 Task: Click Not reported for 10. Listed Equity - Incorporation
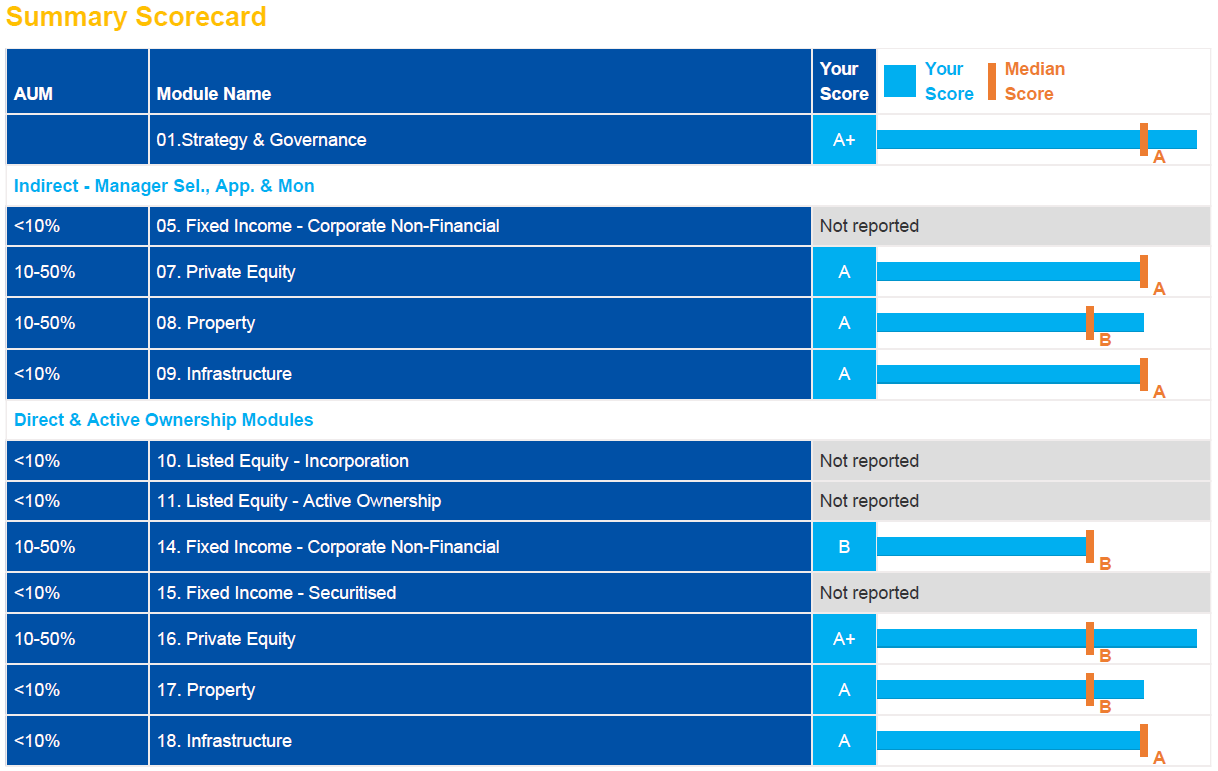point(869,461)
